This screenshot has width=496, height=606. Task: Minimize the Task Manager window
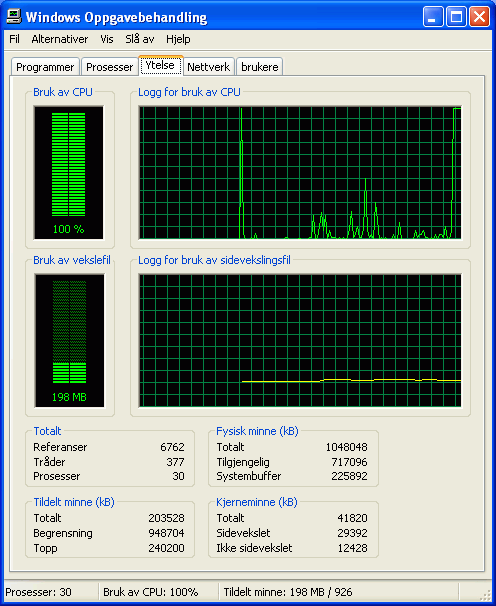[x=433, y=17]
